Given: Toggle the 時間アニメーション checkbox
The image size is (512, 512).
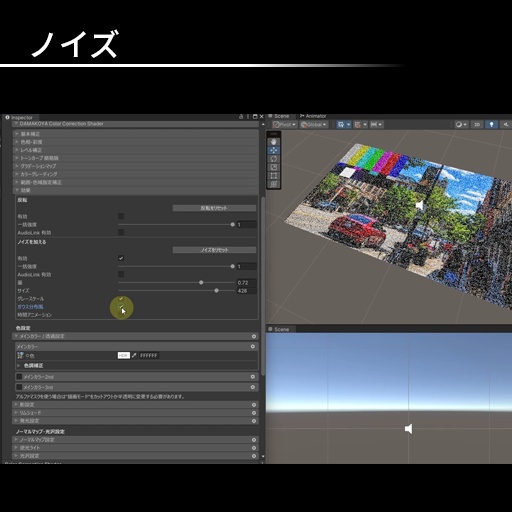Looking at the screenshot, I should coord(121,315).
